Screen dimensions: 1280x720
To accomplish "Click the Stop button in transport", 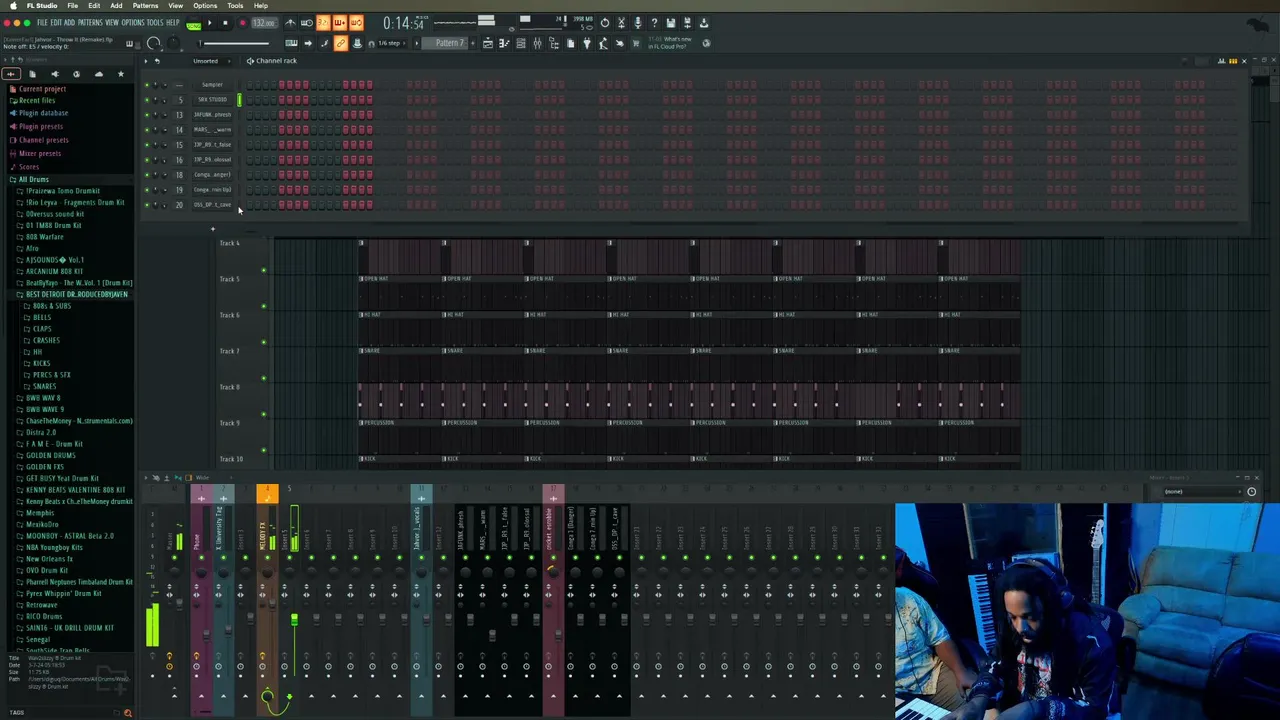I will pyautogui.click(x=225, y=23).
